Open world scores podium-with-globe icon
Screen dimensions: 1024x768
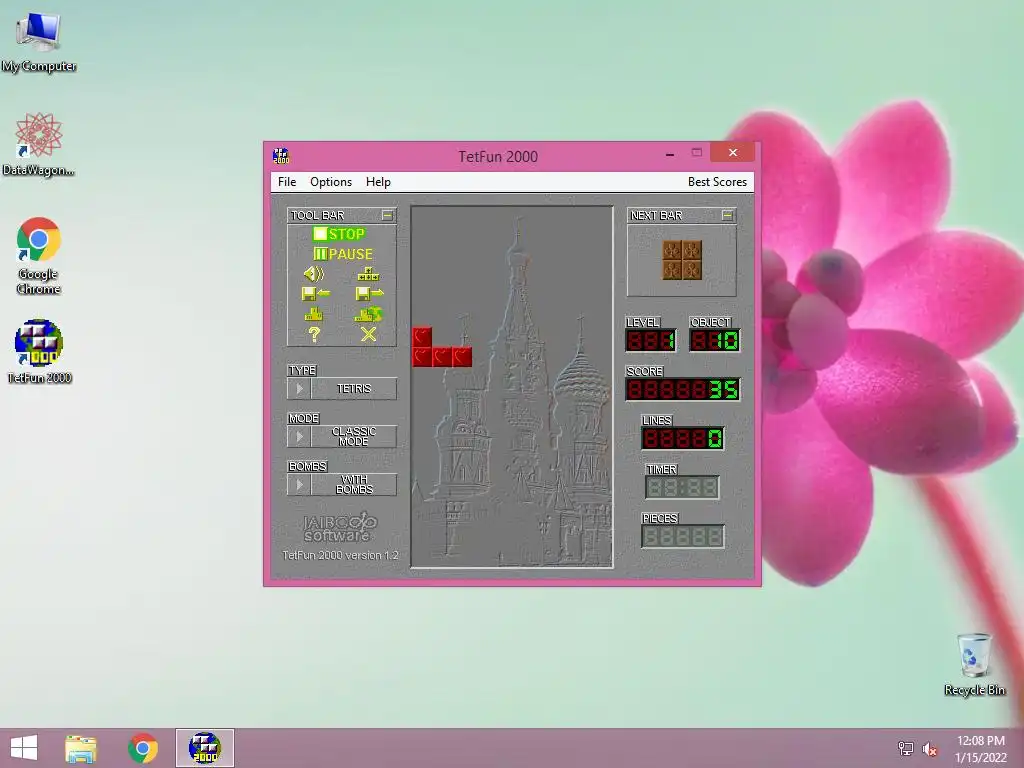coord(368,314)
